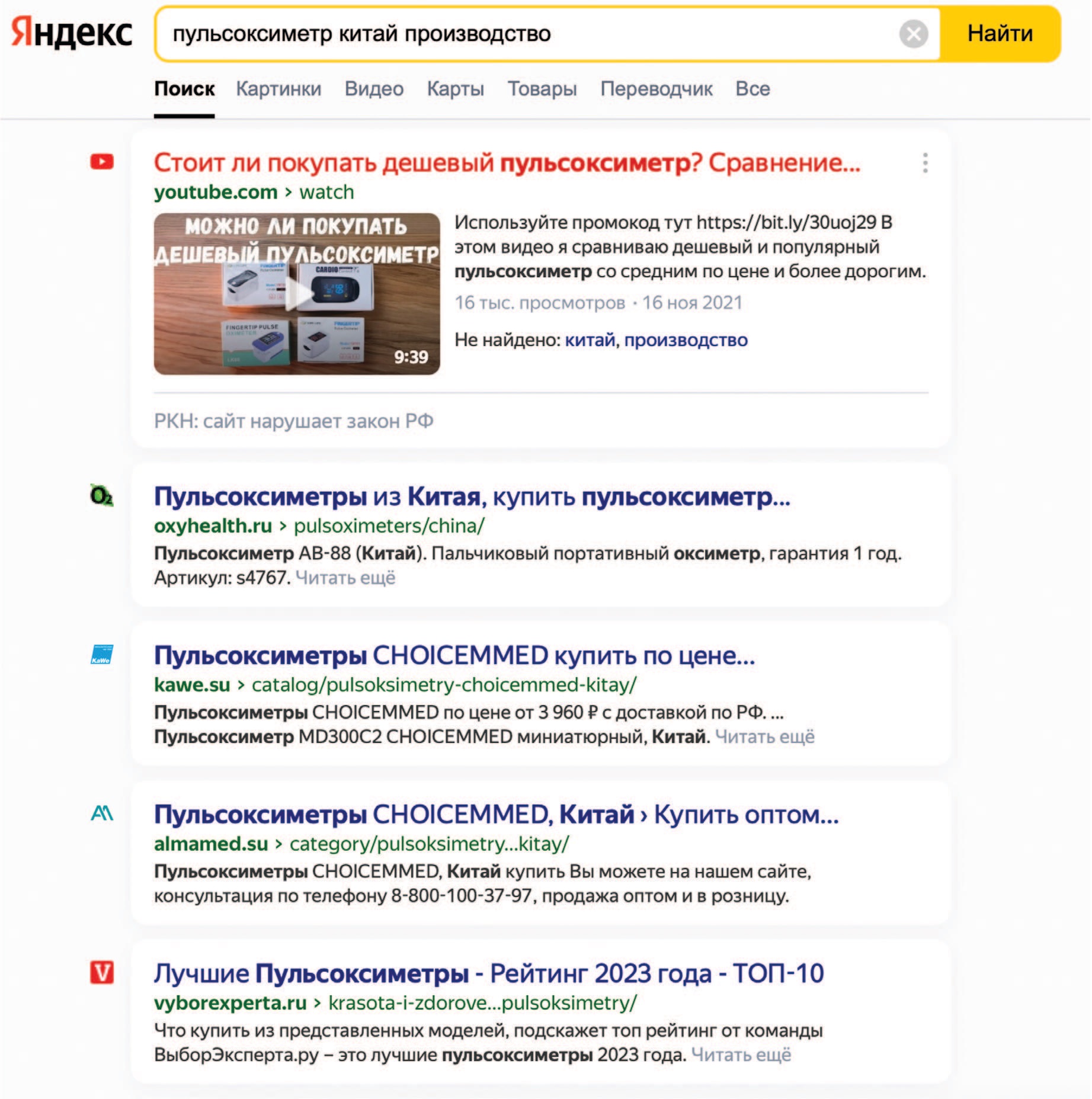Click the vyborexperta.ru domain link

point(230,1002)
